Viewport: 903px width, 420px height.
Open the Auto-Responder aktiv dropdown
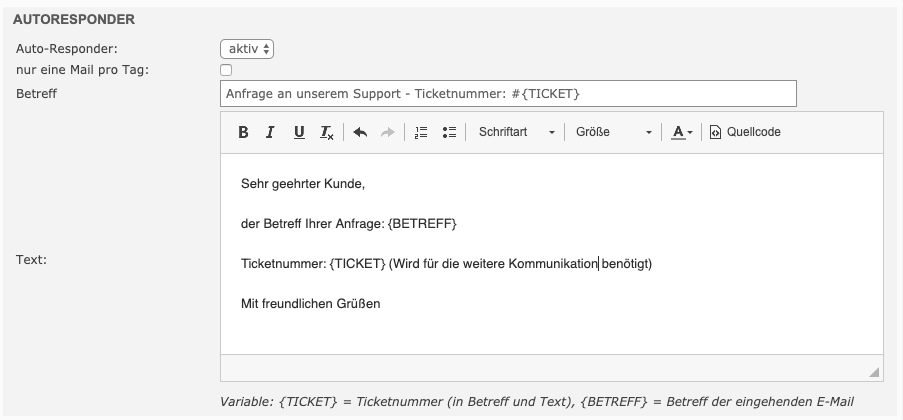pos(247,48)
